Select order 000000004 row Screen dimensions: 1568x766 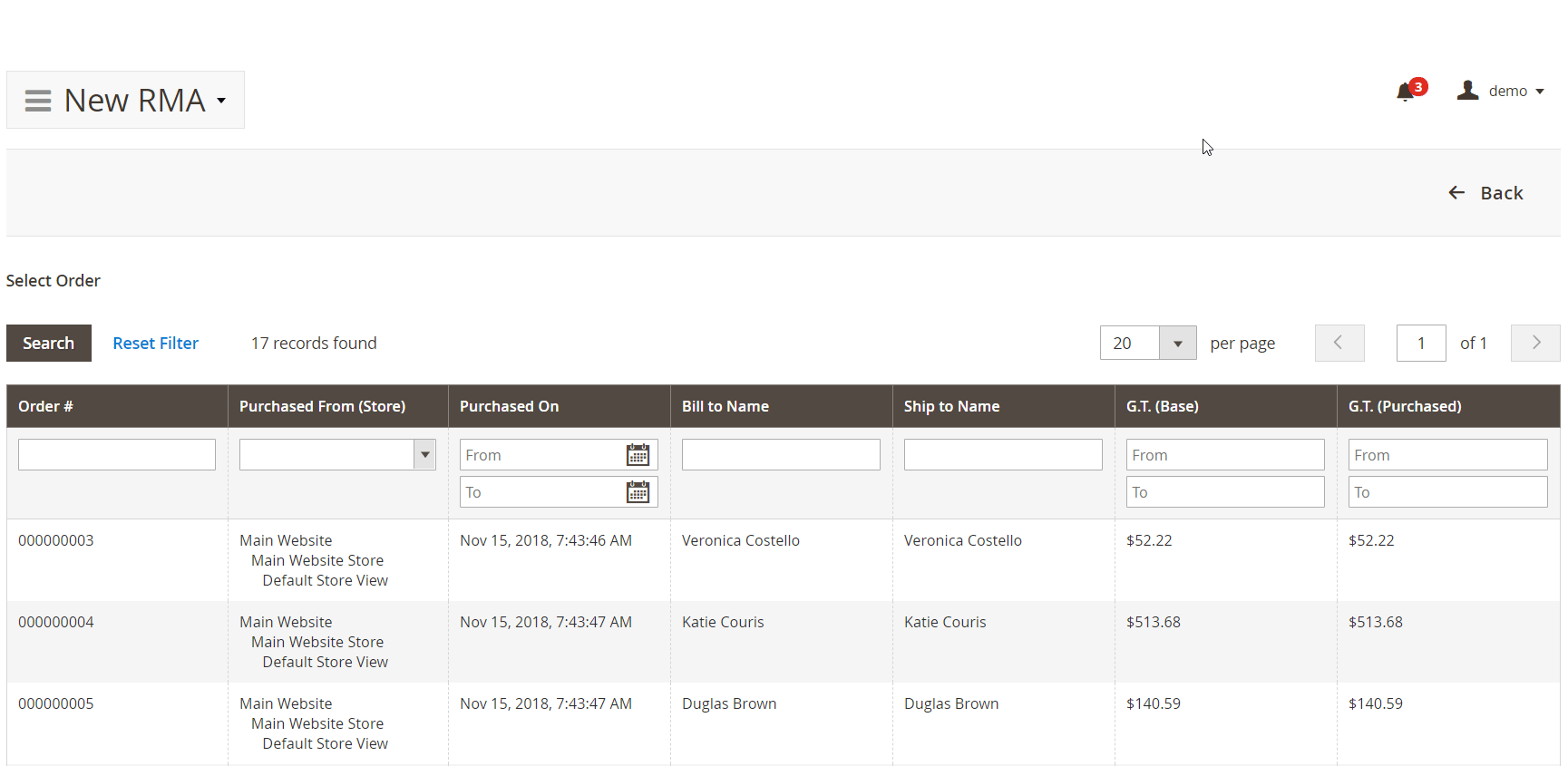click(x=56, y=622)
